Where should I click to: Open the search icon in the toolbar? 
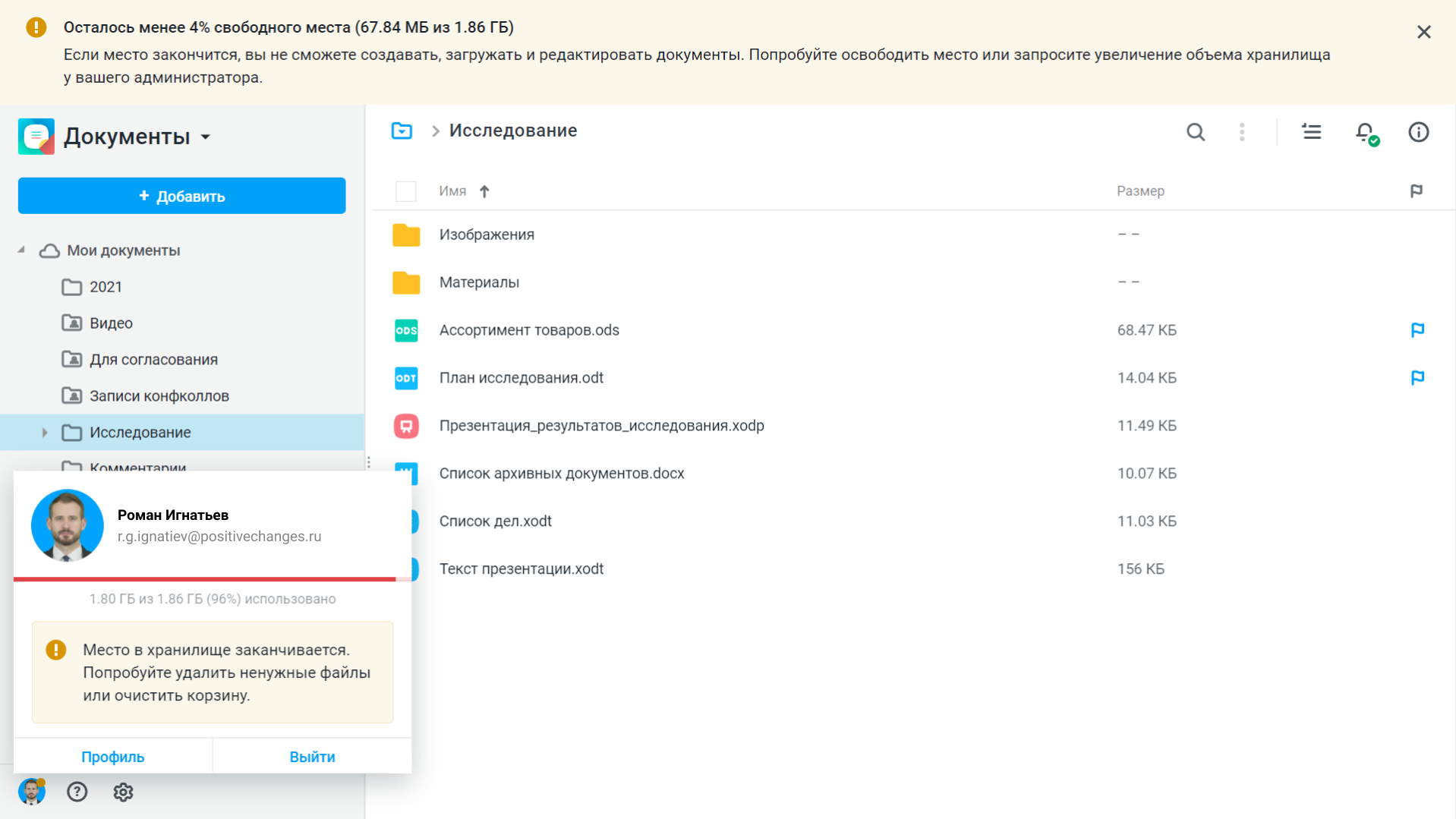(x=1196, y=131)
